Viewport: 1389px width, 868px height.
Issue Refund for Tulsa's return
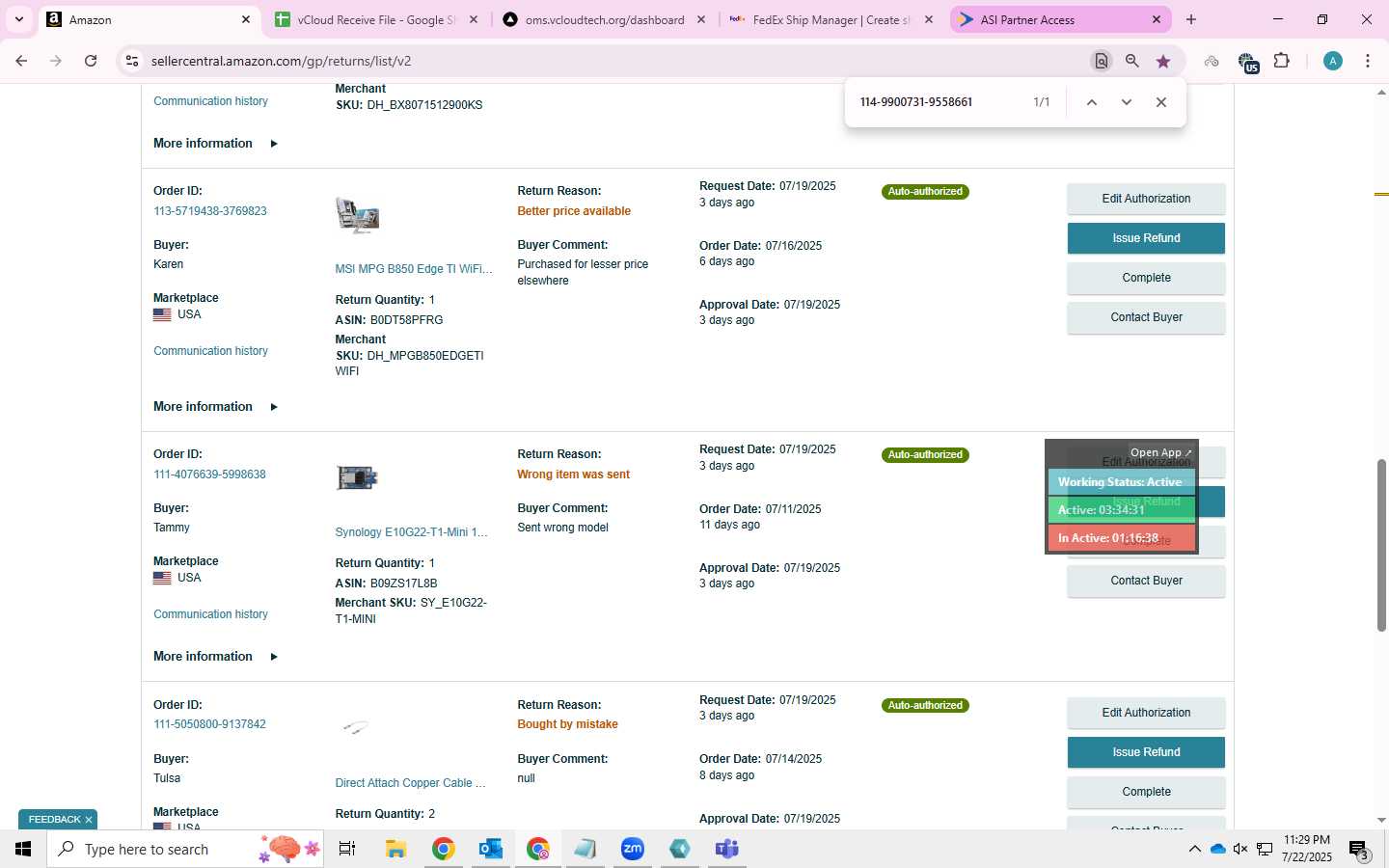pos(1146,752)
